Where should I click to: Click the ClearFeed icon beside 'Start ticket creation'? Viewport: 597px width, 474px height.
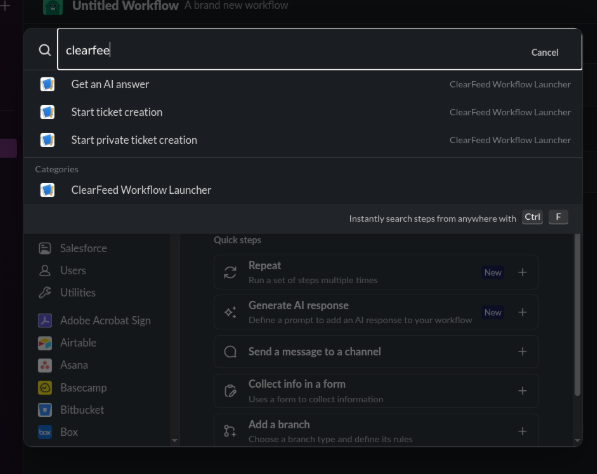(47, 112)
